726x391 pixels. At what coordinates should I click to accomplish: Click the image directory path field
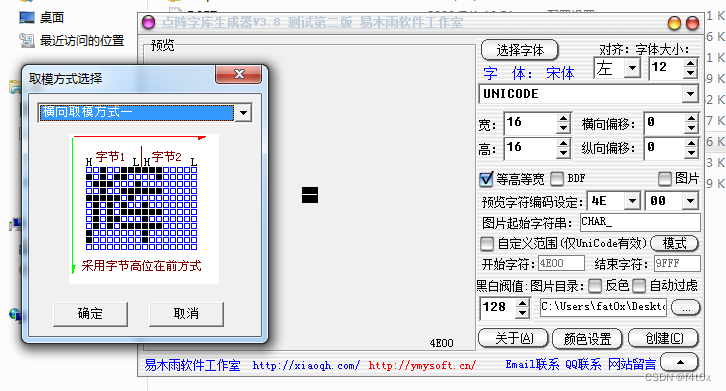click(603, 307)
